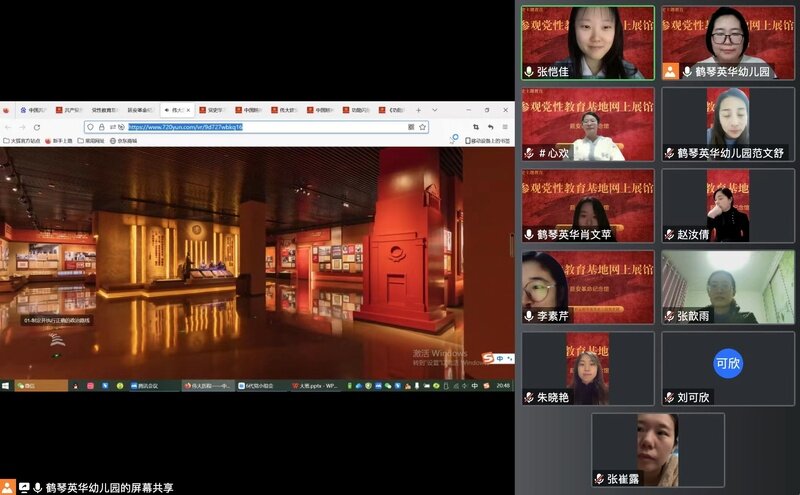
Task: Select 朱晓艳's video tile
Action: (x=588, y=368)
